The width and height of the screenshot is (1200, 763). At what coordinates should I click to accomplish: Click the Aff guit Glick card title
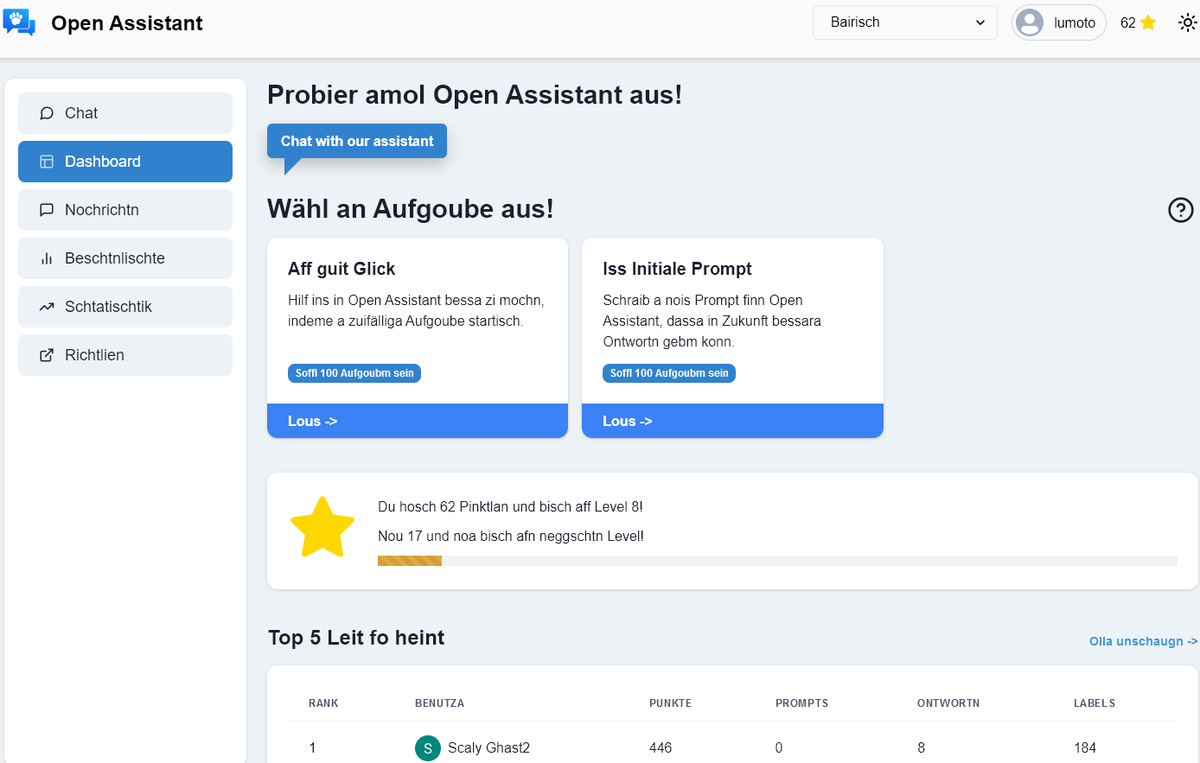click(342, 269)
